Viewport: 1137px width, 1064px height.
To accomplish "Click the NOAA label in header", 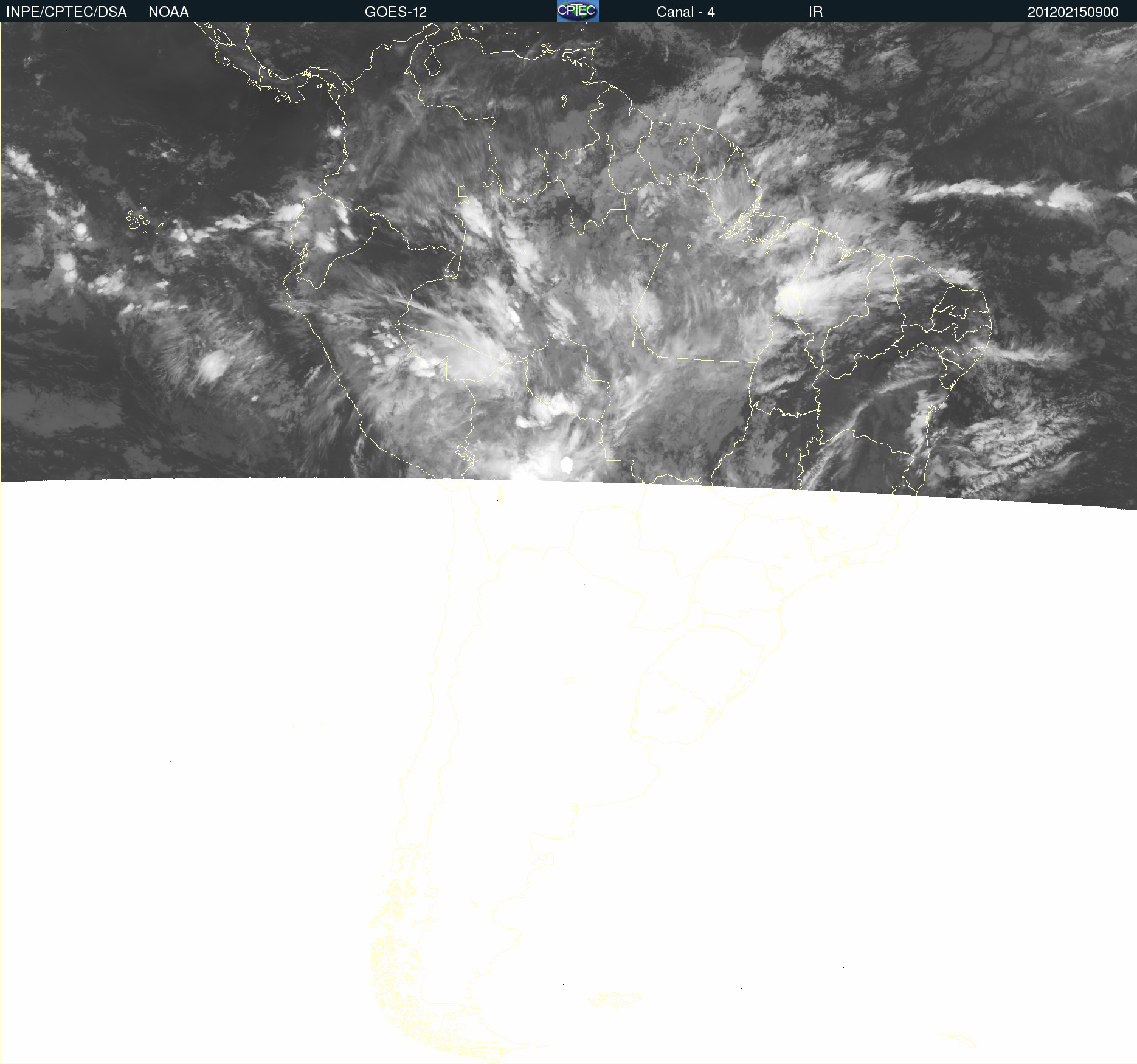I will pos(168,12).
